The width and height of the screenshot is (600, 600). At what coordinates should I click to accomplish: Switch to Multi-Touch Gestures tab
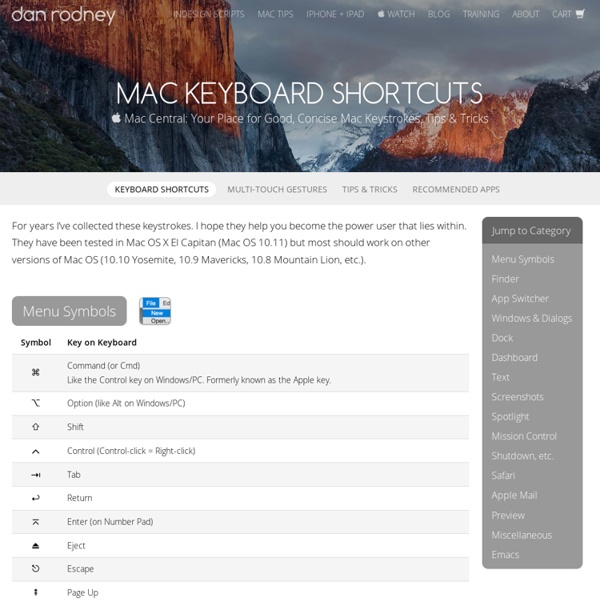click(277, 189)
